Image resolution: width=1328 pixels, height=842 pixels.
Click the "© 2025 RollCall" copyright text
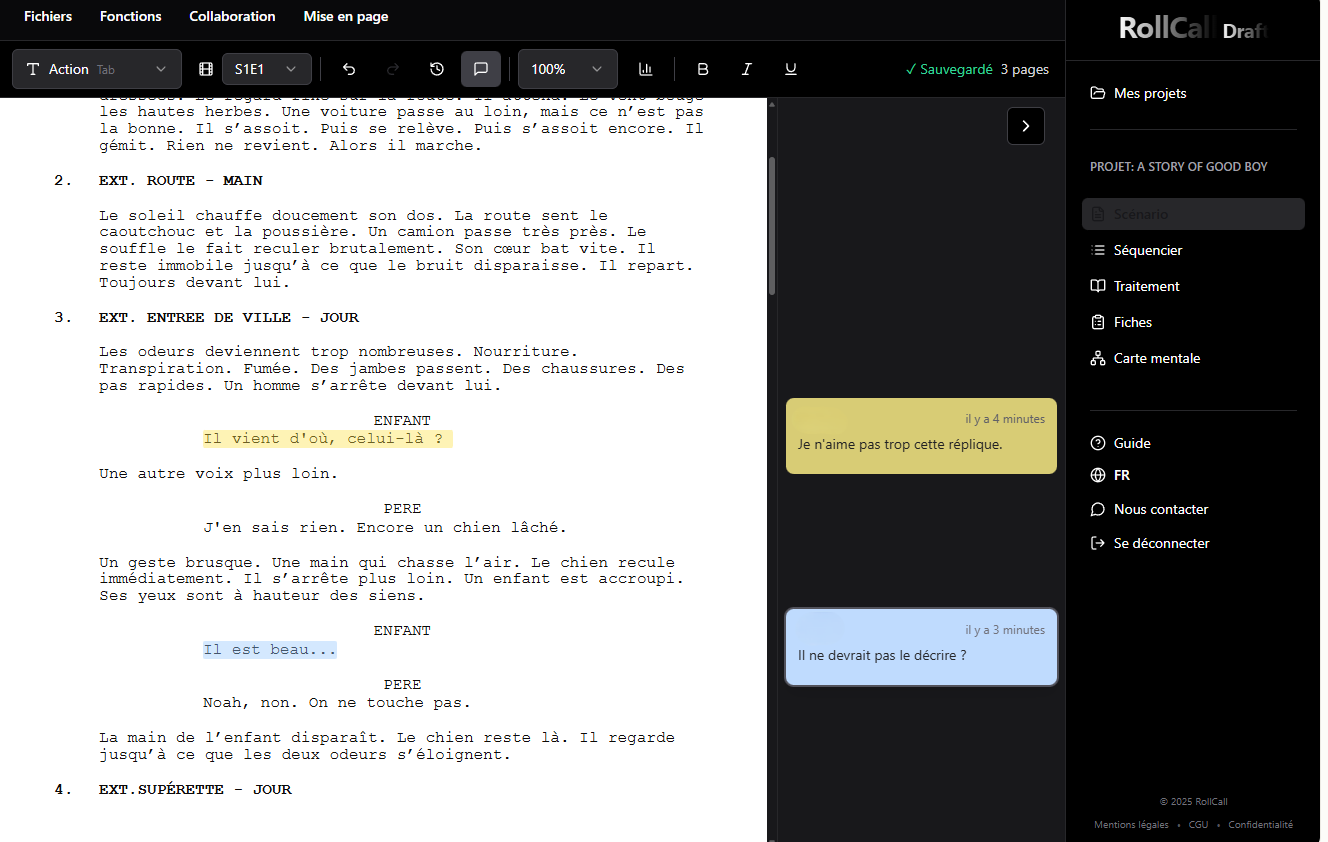[1193, 801]
